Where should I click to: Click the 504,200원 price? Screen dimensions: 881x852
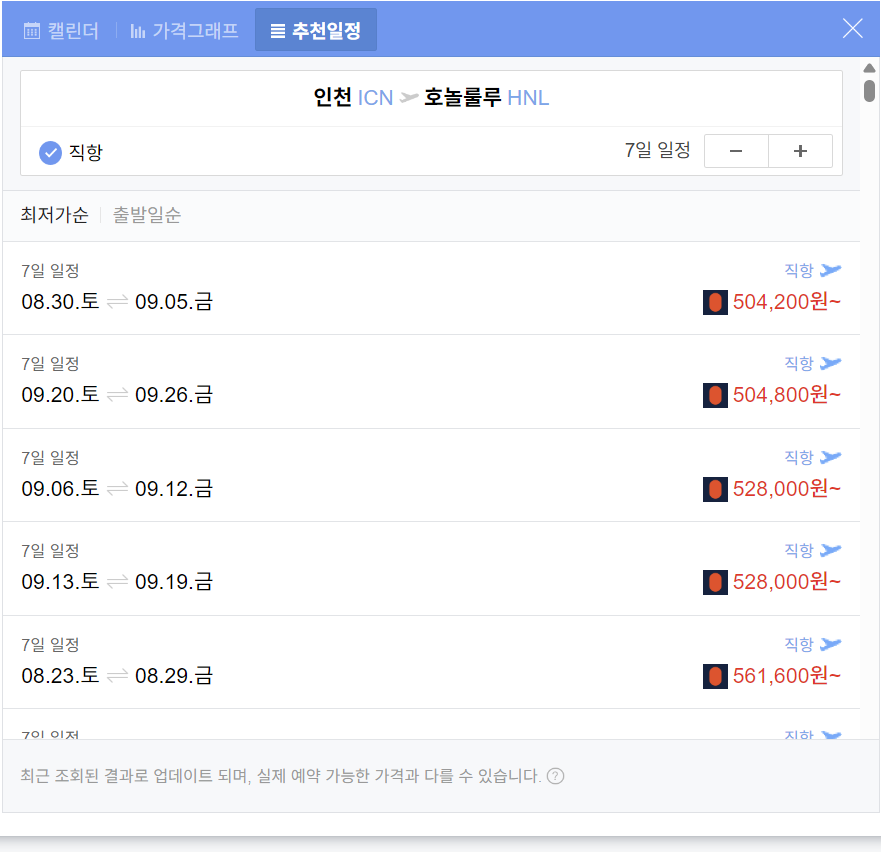click(787, 302)
